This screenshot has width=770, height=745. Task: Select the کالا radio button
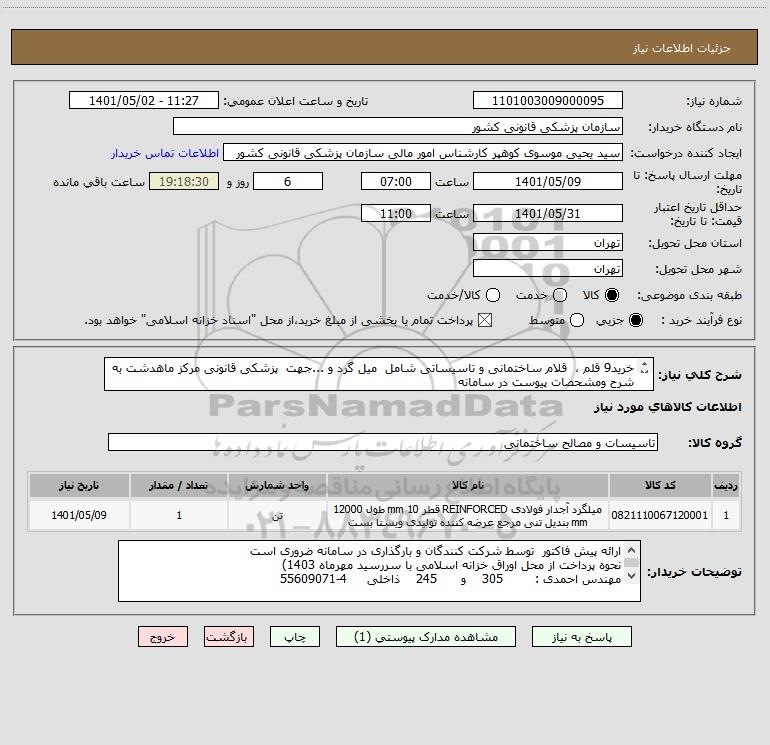tap(612, 295)
